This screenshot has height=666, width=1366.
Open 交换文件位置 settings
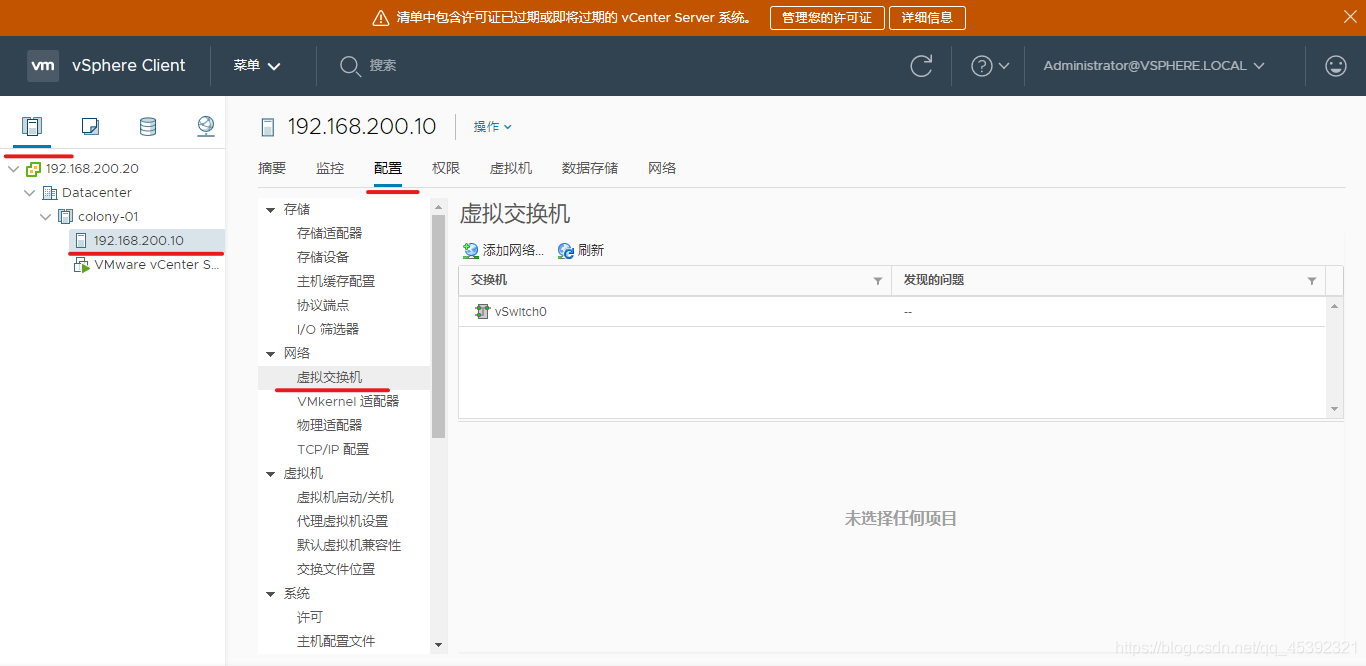pyautogui.click(x=336, y=569)
